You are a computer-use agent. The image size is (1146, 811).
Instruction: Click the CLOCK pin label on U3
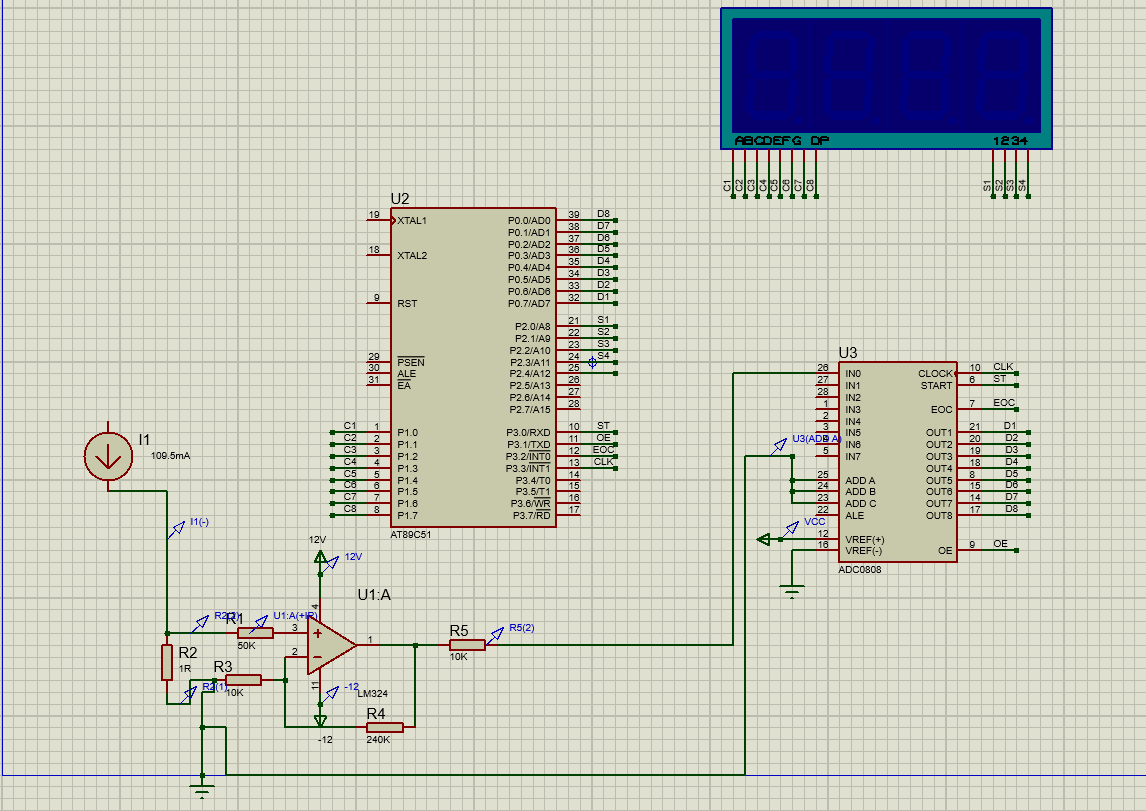pos(936,374)
